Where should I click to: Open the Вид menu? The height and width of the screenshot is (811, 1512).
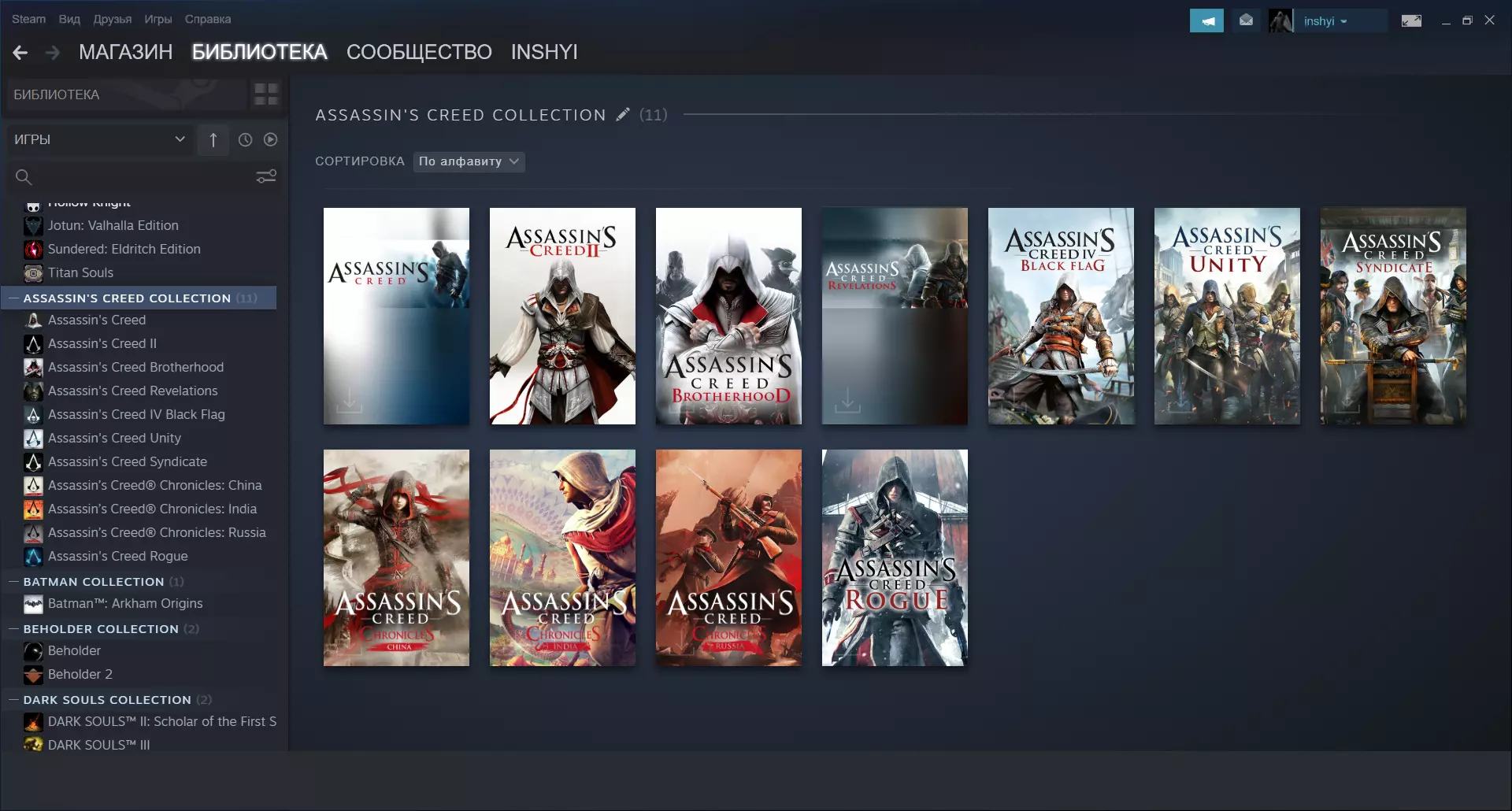click(x=69, y=19)
